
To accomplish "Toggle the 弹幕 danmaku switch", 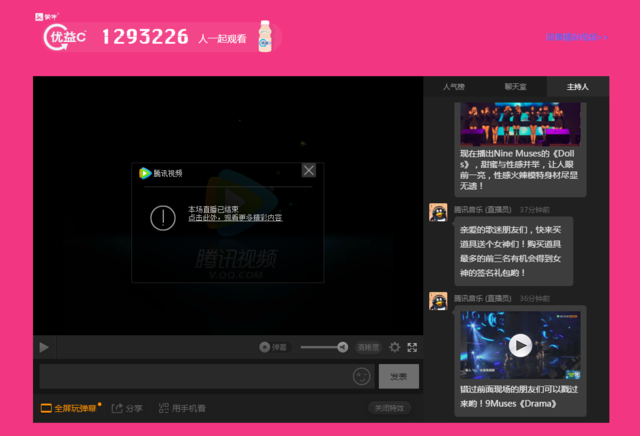I will click(273, 347).
